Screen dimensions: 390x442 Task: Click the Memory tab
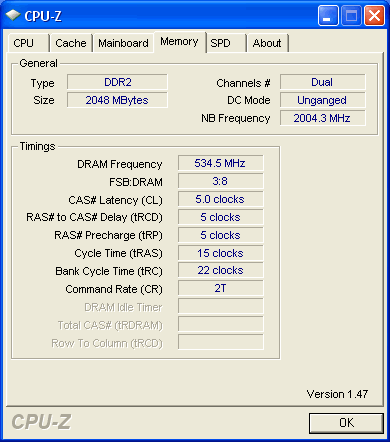click(x=179, y=42)
